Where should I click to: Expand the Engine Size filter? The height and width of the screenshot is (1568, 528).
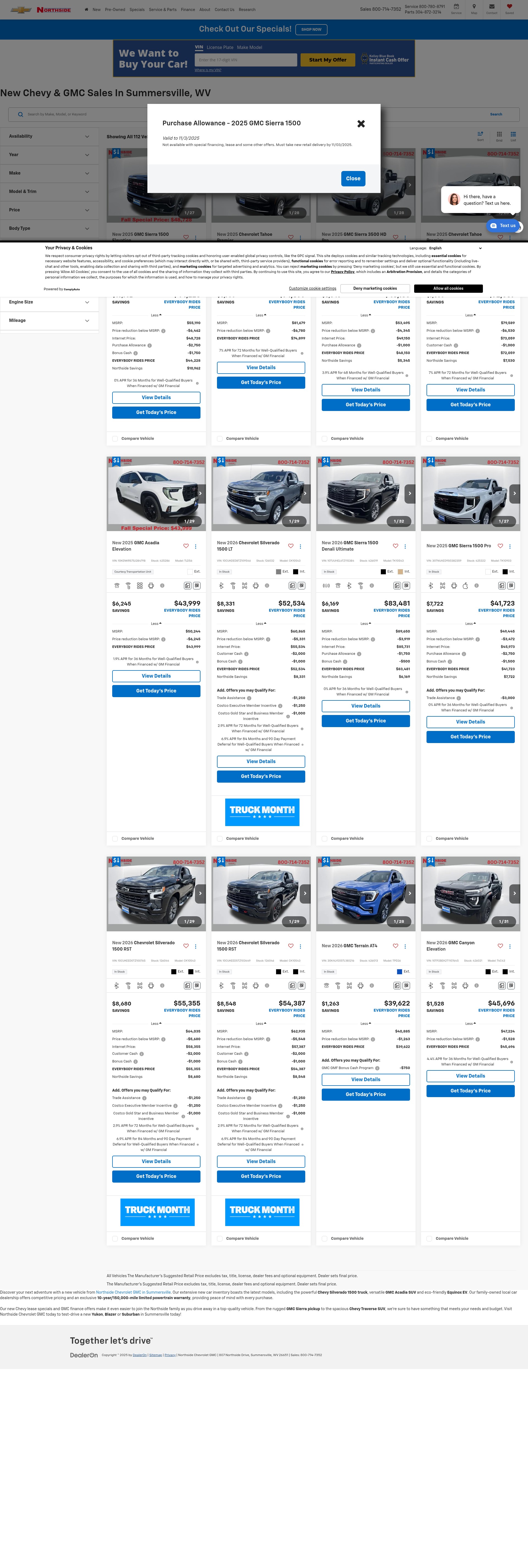tap(49, 302)
